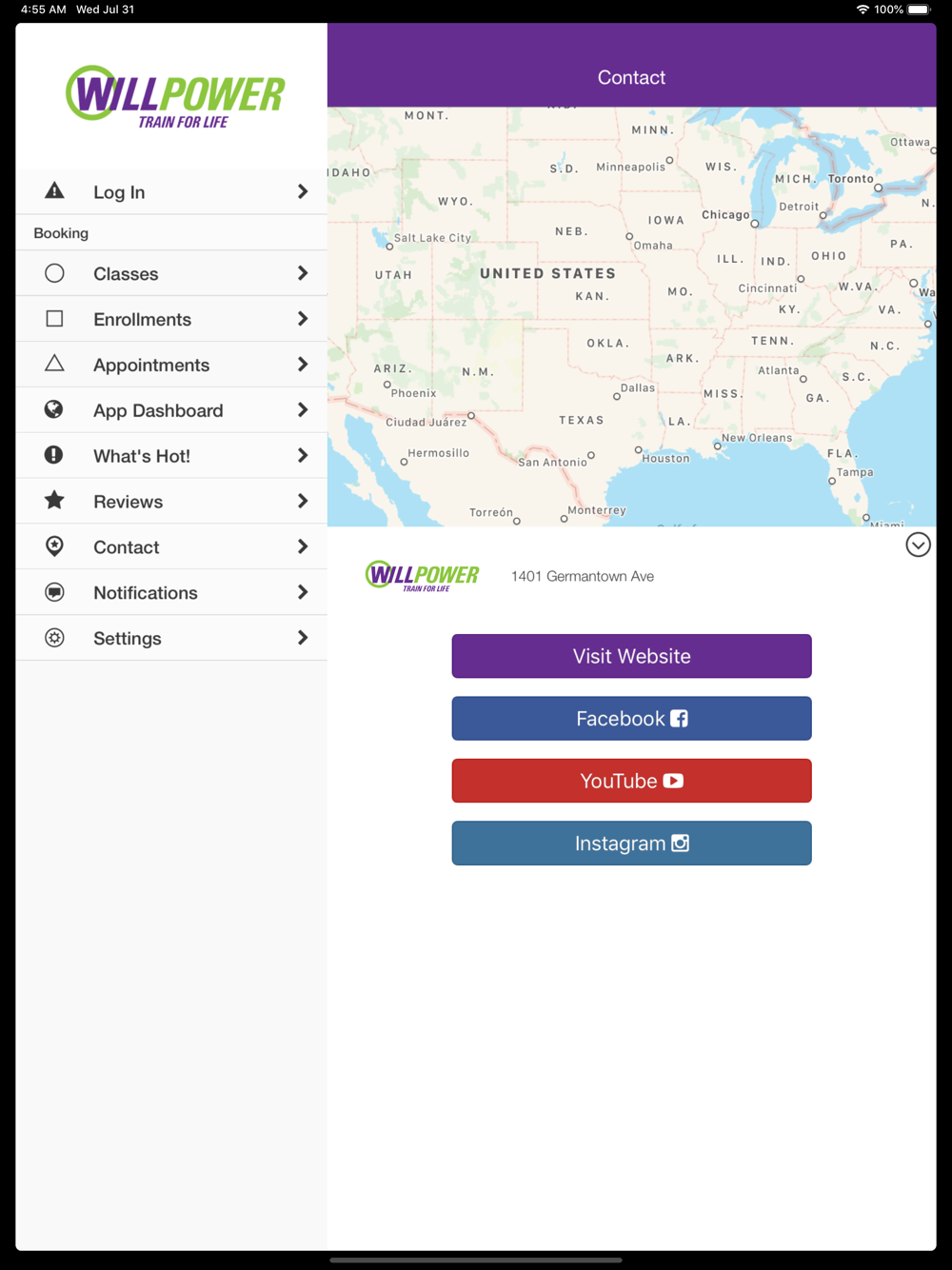952x1270 pixels.
Task: Open Classes via its chevron arrow
Action: pyautogui.click(x=303, y=273)
